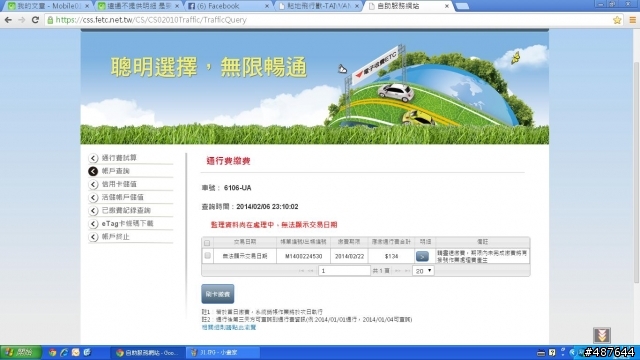This screenshot has height=360, width=640.
Task: Click the arrow icon beside eTag卡條碼下載
Action: pos(93,224)
